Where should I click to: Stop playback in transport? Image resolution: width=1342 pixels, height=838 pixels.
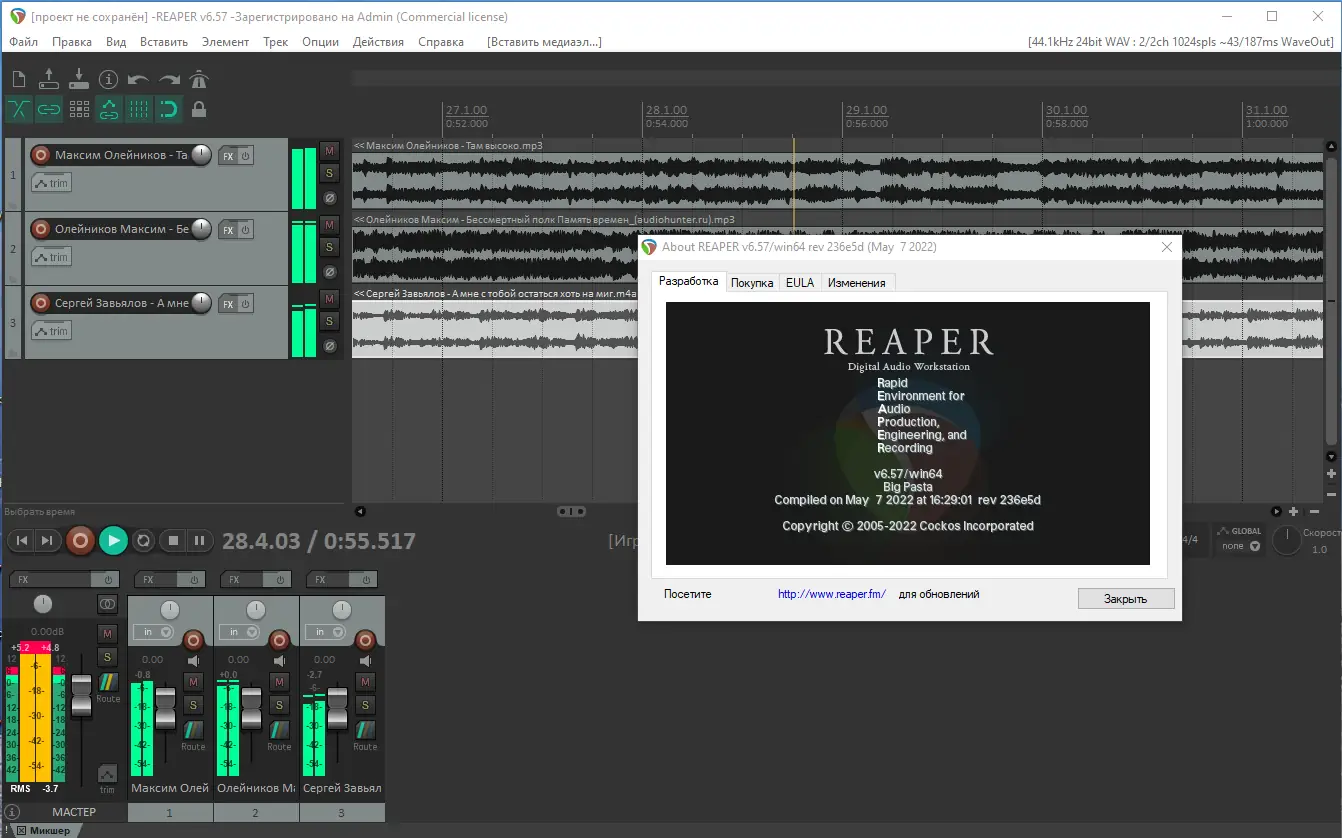click(x=173, y=541)
